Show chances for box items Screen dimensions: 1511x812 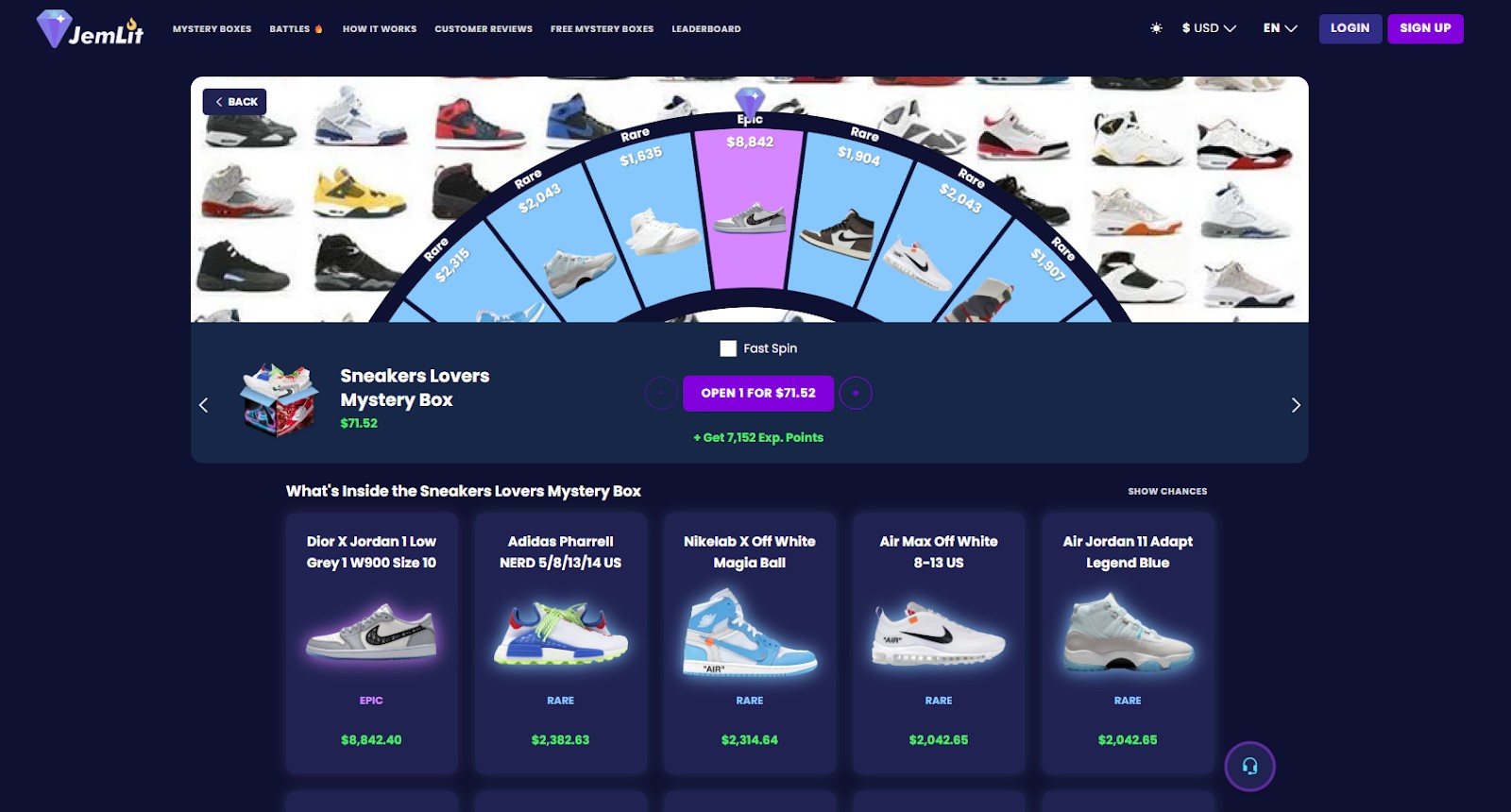pos(1167,491)
